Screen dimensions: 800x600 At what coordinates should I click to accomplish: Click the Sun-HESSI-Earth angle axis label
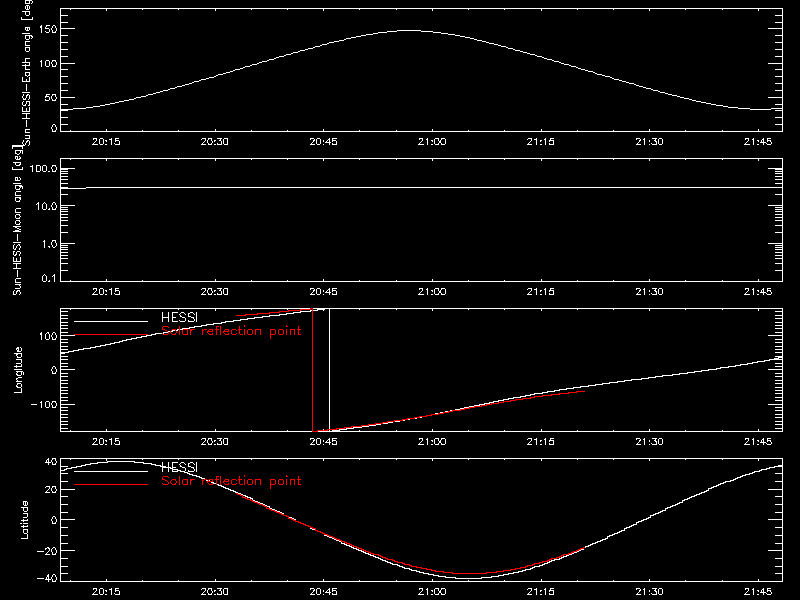coord(27,72)
